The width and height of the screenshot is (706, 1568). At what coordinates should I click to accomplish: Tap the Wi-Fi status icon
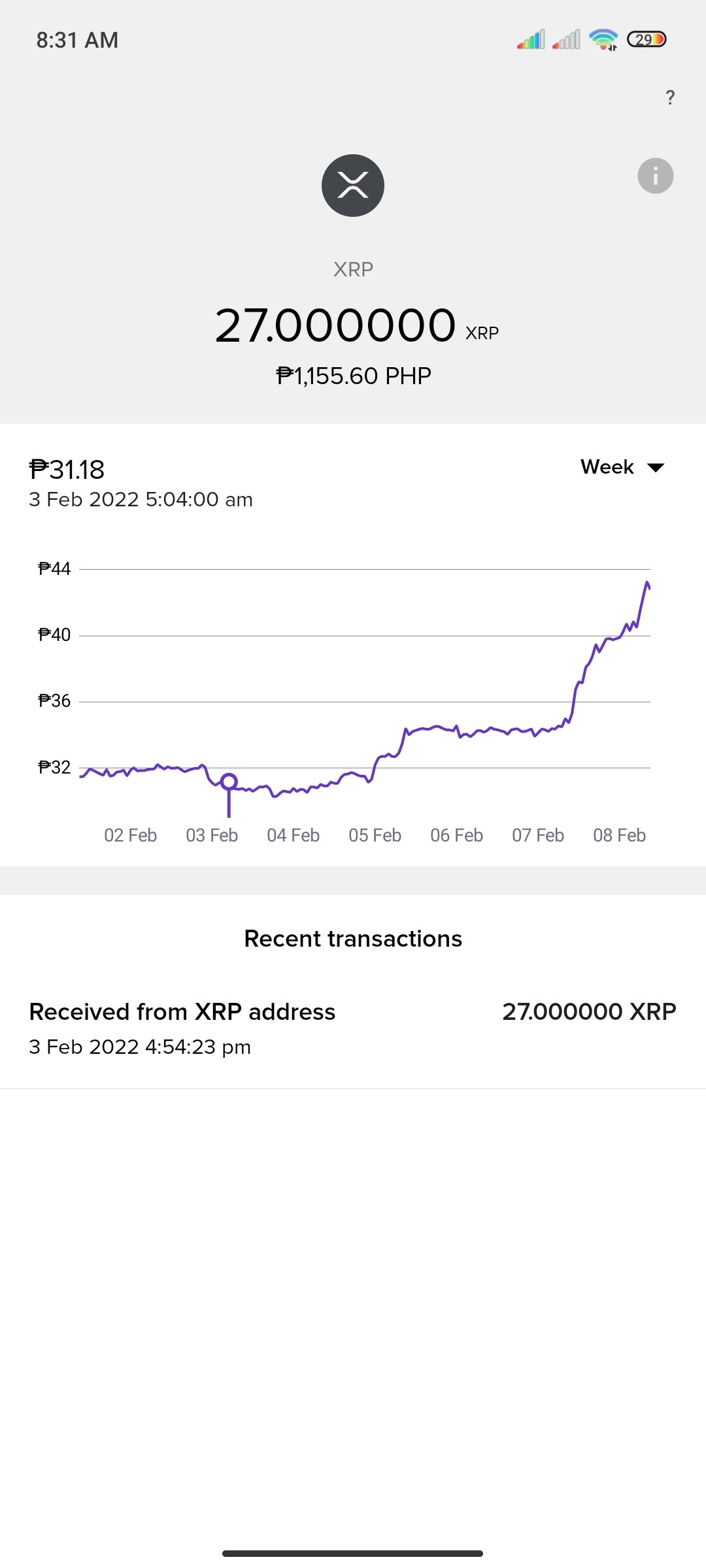pos(603,39)
